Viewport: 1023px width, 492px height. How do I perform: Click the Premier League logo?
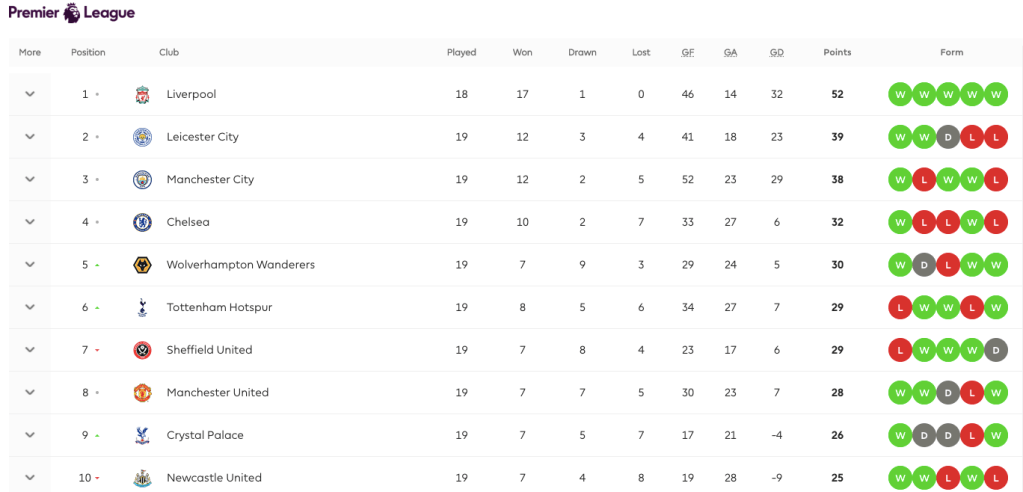point(71,13)
